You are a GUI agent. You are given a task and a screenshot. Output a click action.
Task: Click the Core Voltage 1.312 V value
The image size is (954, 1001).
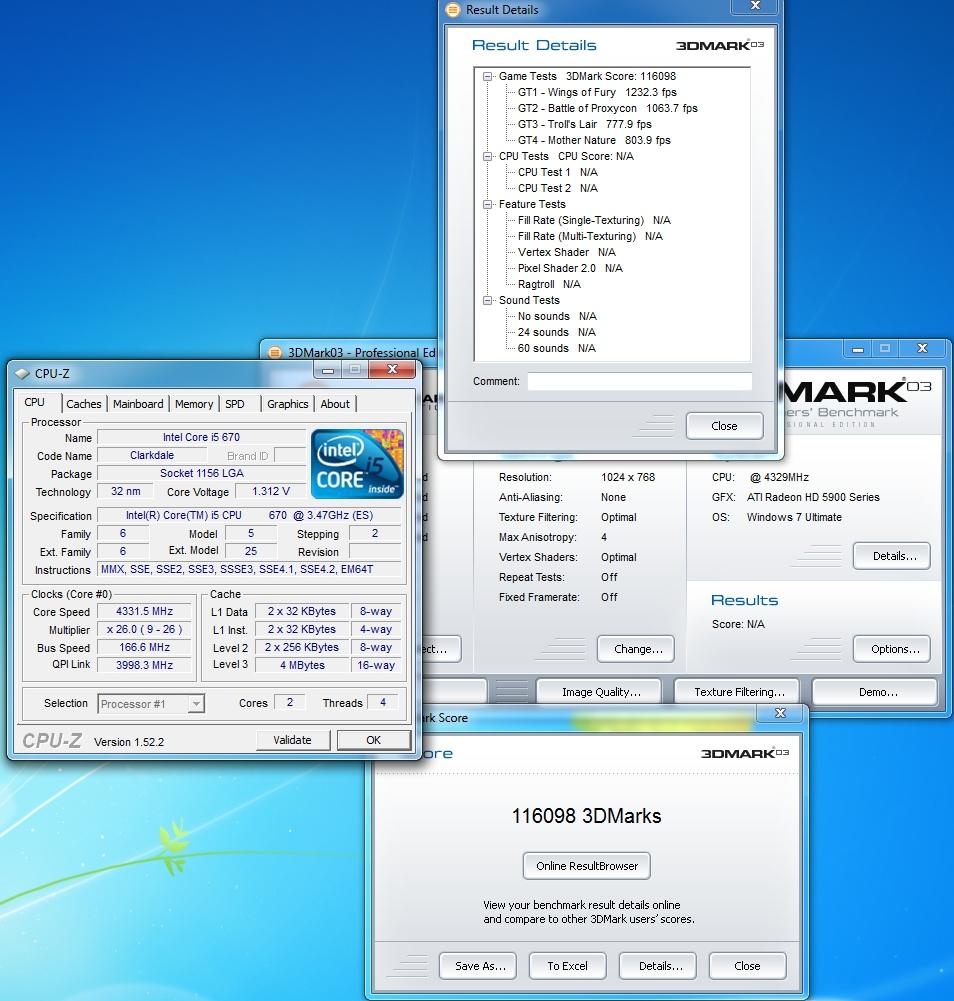(x=271, y=492)
